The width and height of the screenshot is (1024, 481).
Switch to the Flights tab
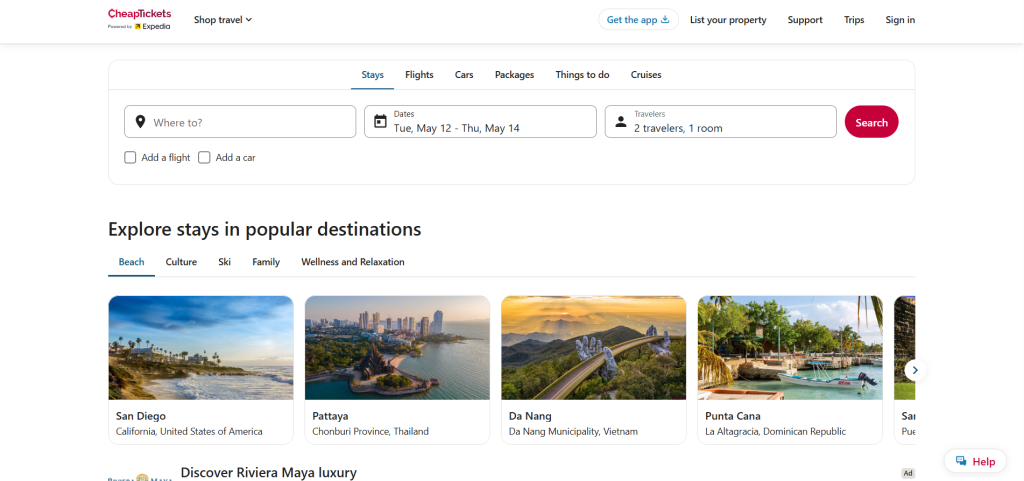(419, 75)
